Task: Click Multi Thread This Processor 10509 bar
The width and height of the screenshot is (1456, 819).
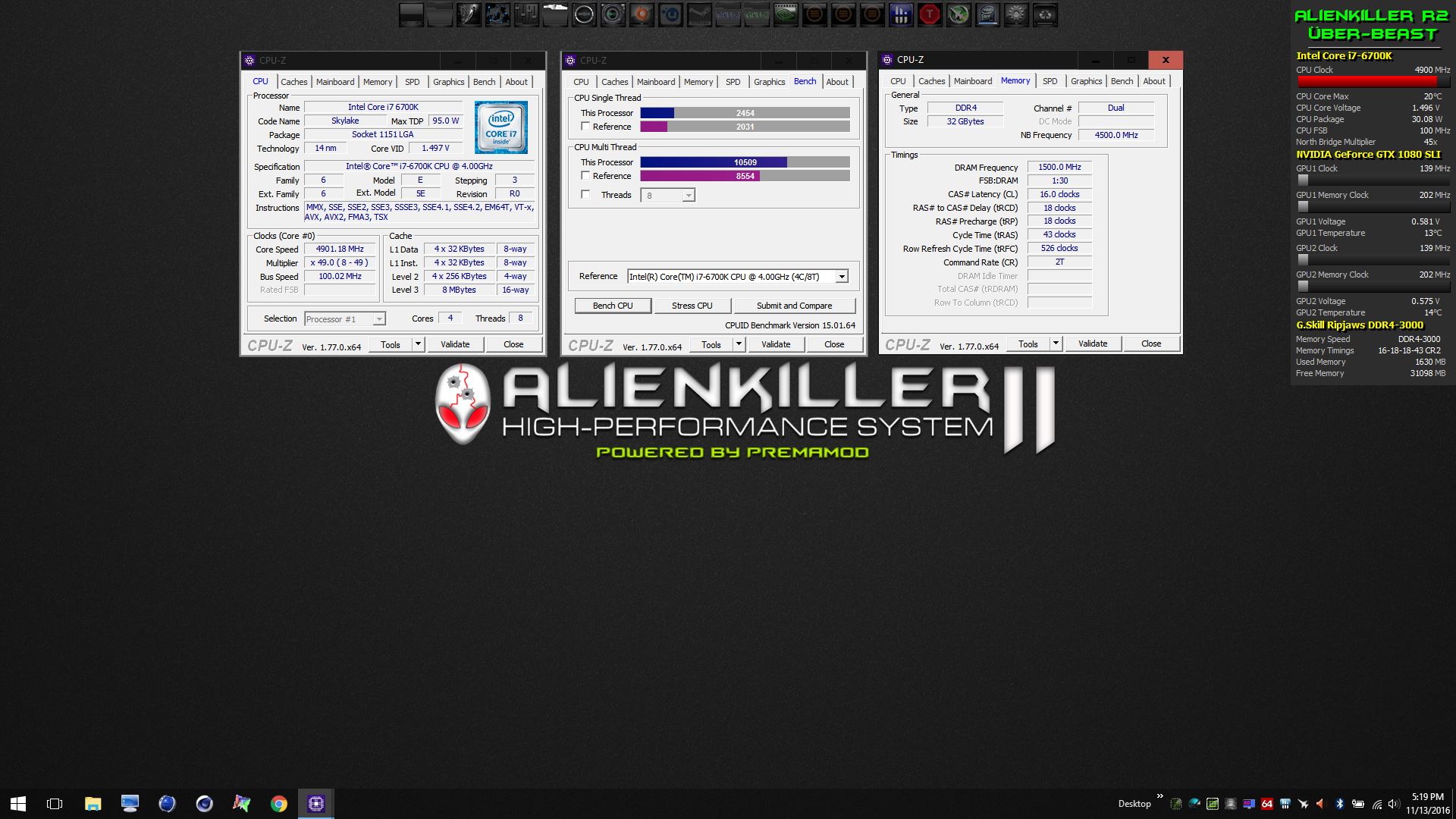Action: coord(745,162)
